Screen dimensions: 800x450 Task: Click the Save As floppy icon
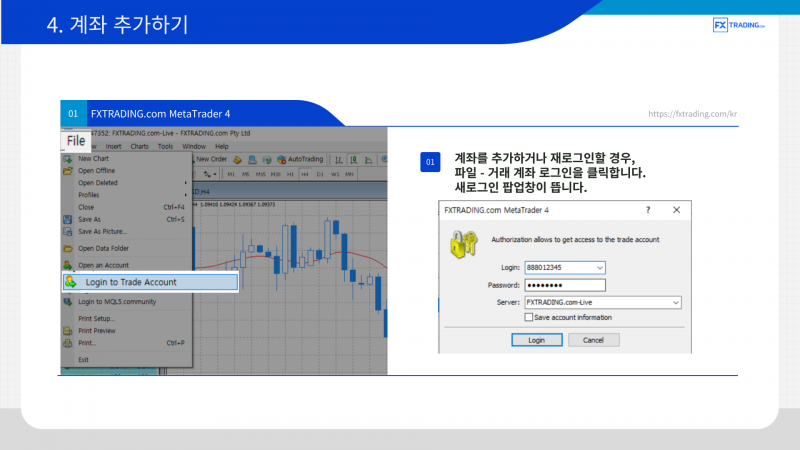[x=67, y=219]
